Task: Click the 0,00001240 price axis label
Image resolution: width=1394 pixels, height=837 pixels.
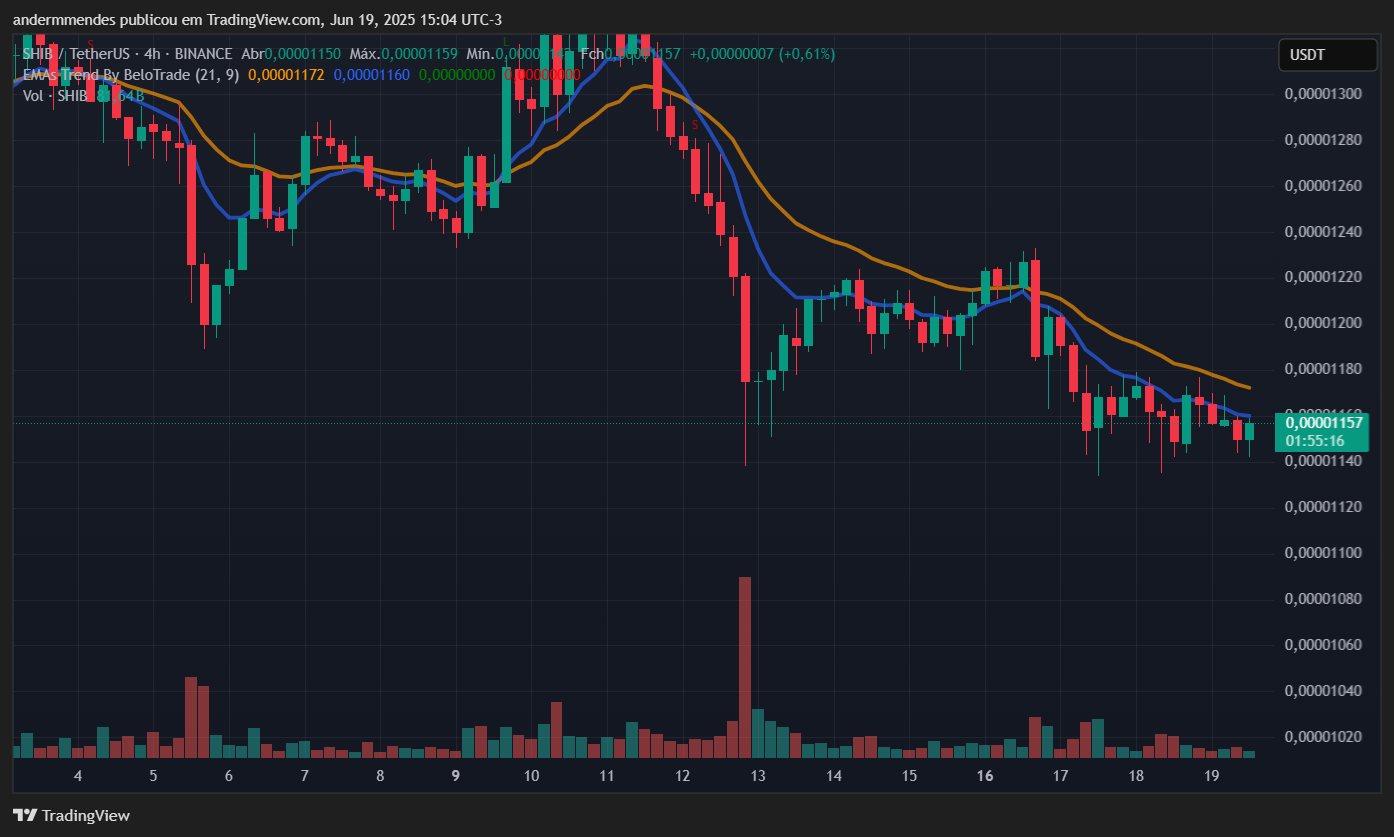Action: point(1325,232)
